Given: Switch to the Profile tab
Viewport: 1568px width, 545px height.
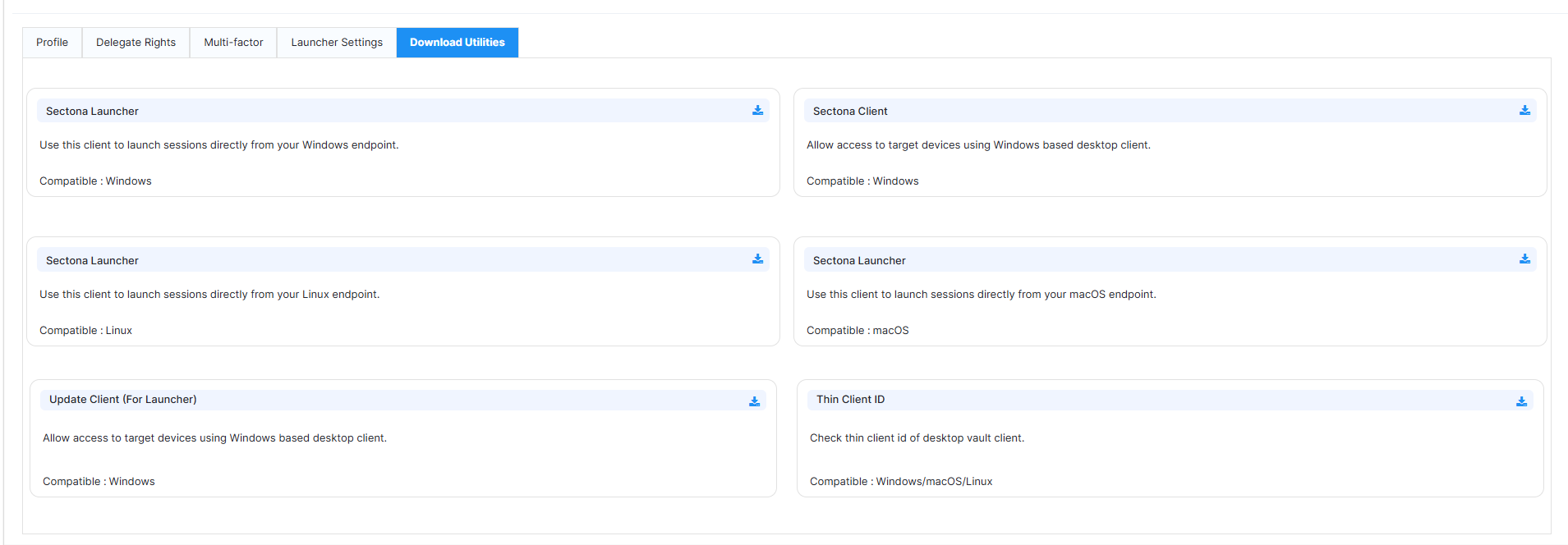Looking at the screenshot, I should pos(52,43).
